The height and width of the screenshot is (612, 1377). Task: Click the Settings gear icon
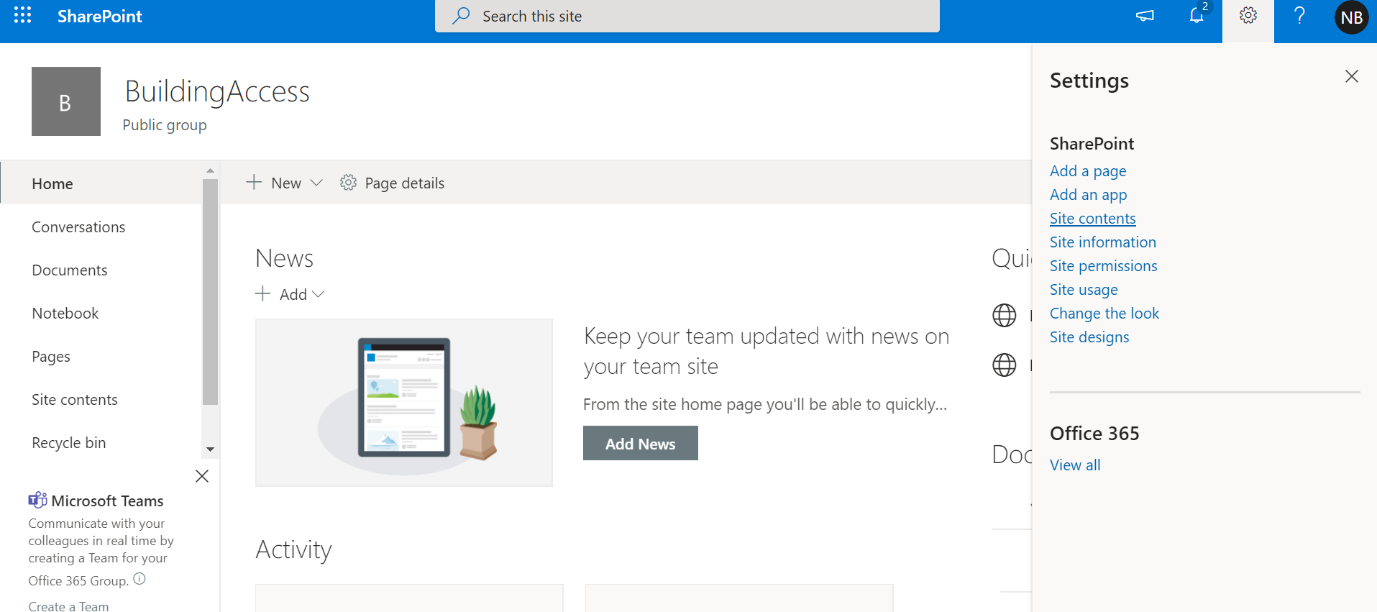(x=1248, y=16)
